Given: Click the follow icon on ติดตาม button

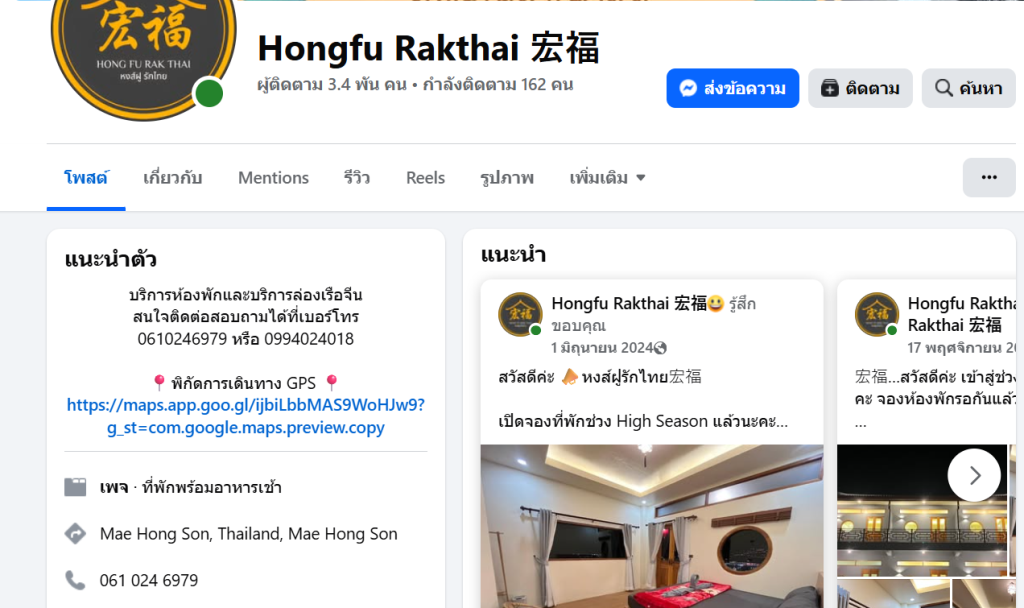Looking at the screenshot, I should (829, 88).
